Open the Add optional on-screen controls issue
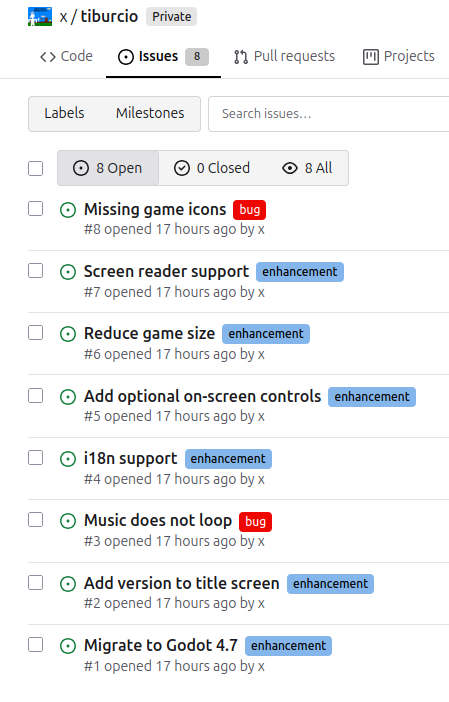This screenshot has width=449, height=702. 202,396
